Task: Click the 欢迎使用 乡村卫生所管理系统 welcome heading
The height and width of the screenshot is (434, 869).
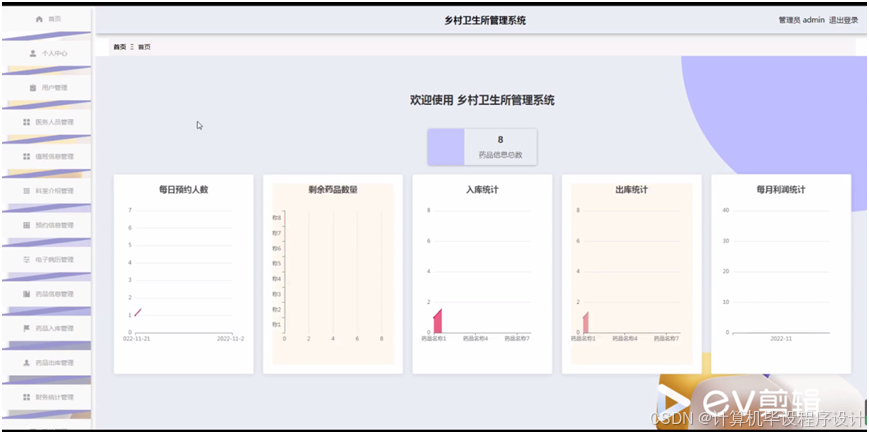Action: pos(482,100)
